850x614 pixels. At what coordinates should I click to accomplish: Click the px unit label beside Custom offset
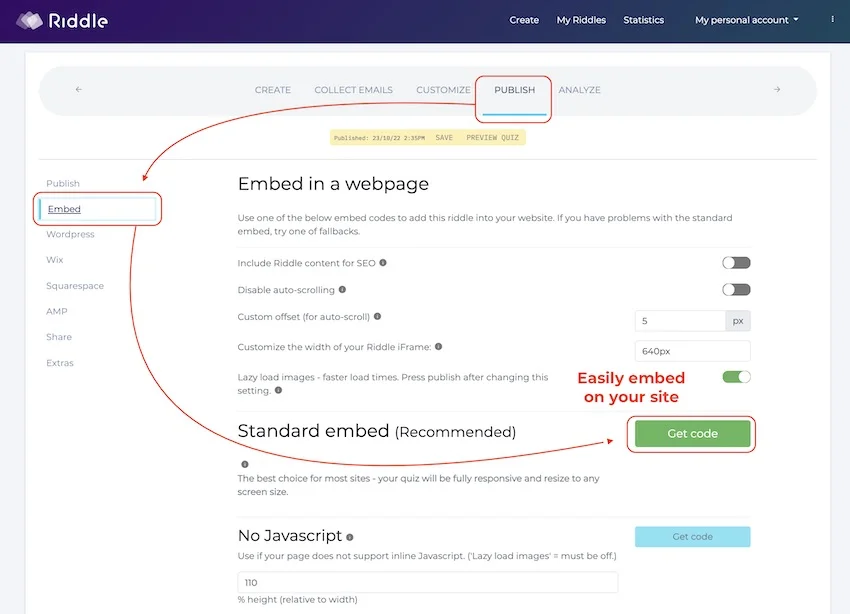738,321
